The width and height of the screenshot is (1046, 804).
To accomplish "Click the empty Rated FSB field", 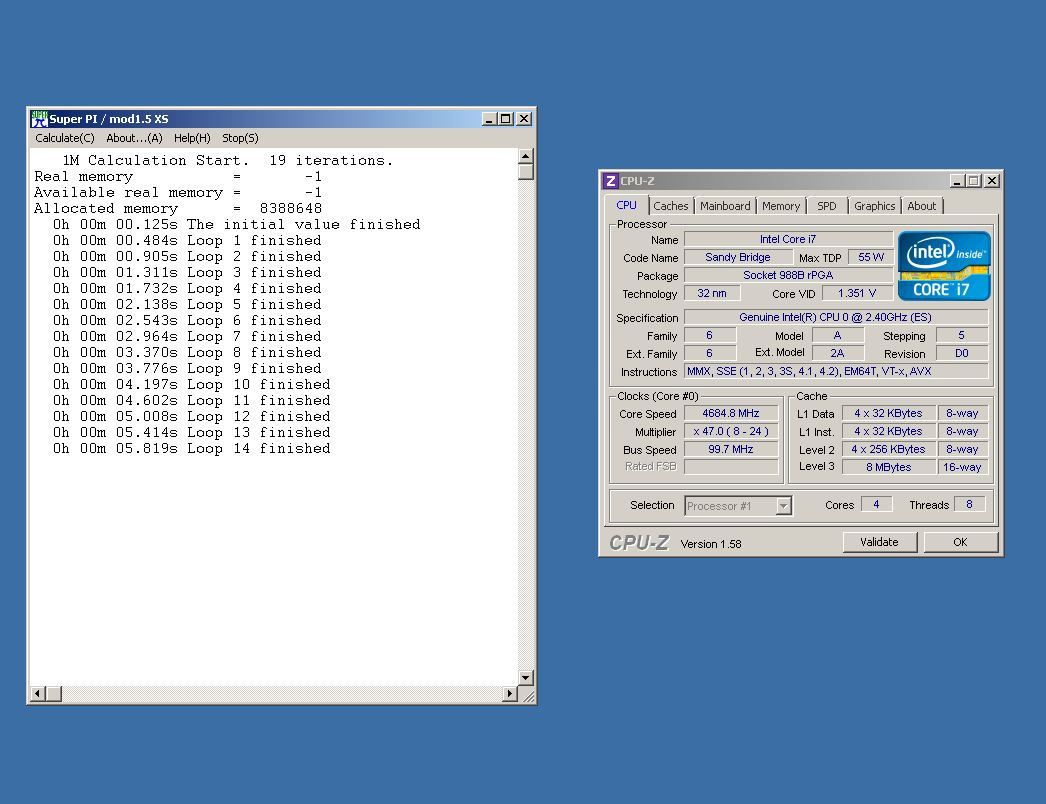I will (x=730, y=467).
